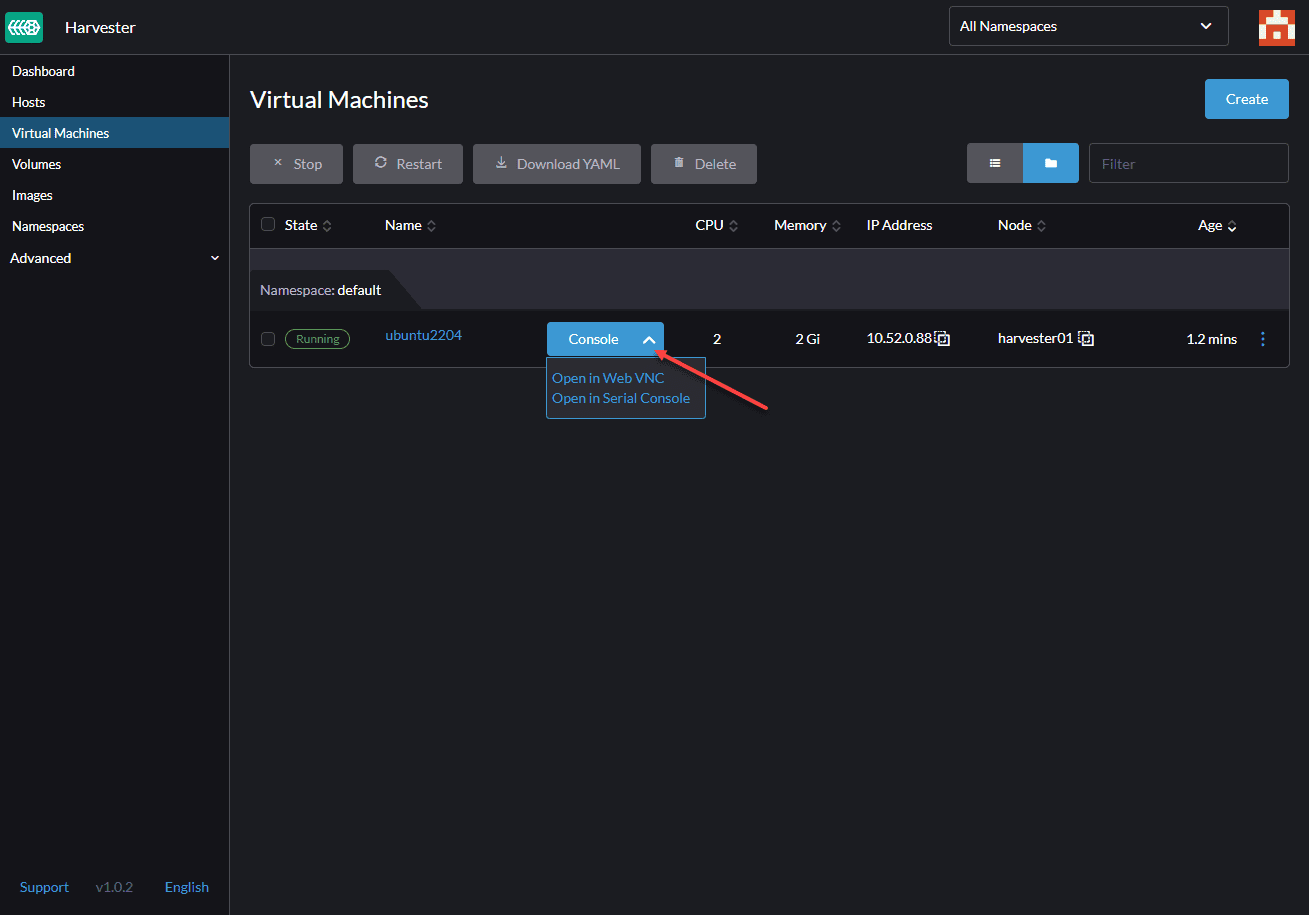Click the Stop button
The height and width of the screenshot is (915, 1309).
296,164
